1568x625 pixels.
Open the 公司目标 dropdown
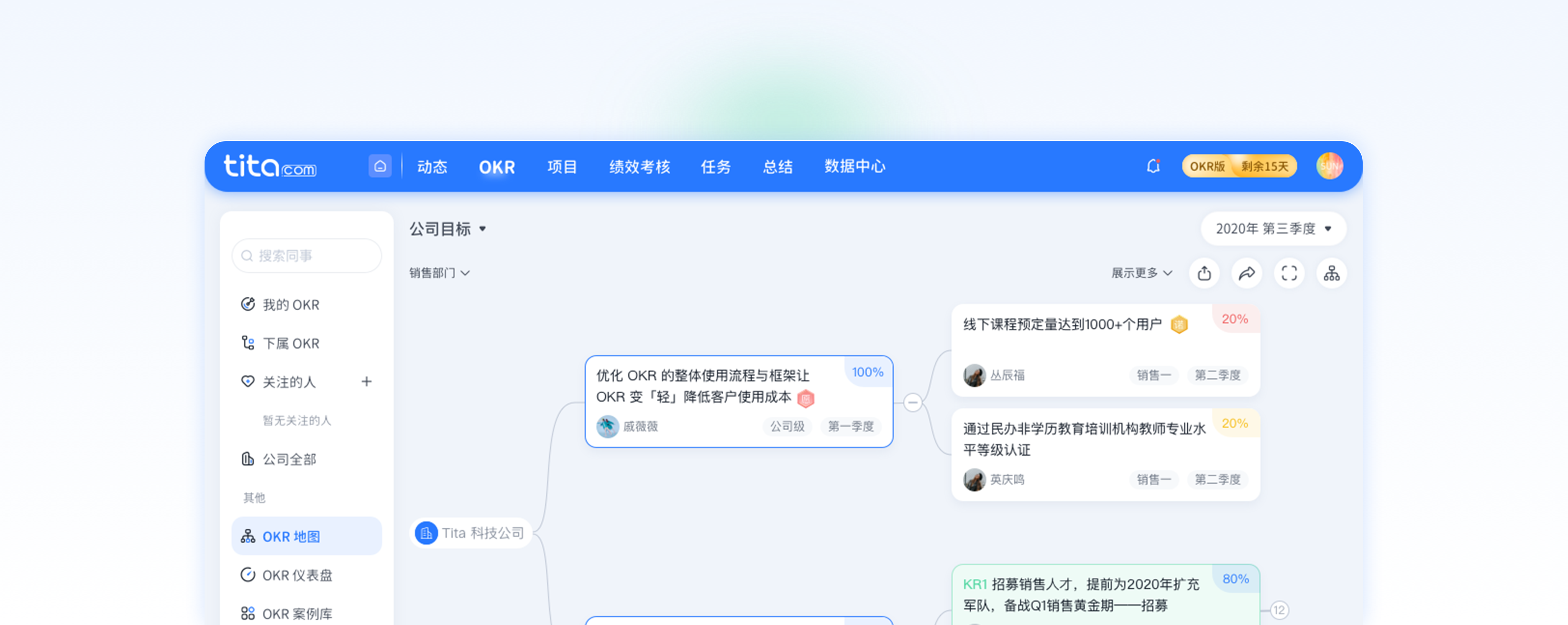[448, 229]
